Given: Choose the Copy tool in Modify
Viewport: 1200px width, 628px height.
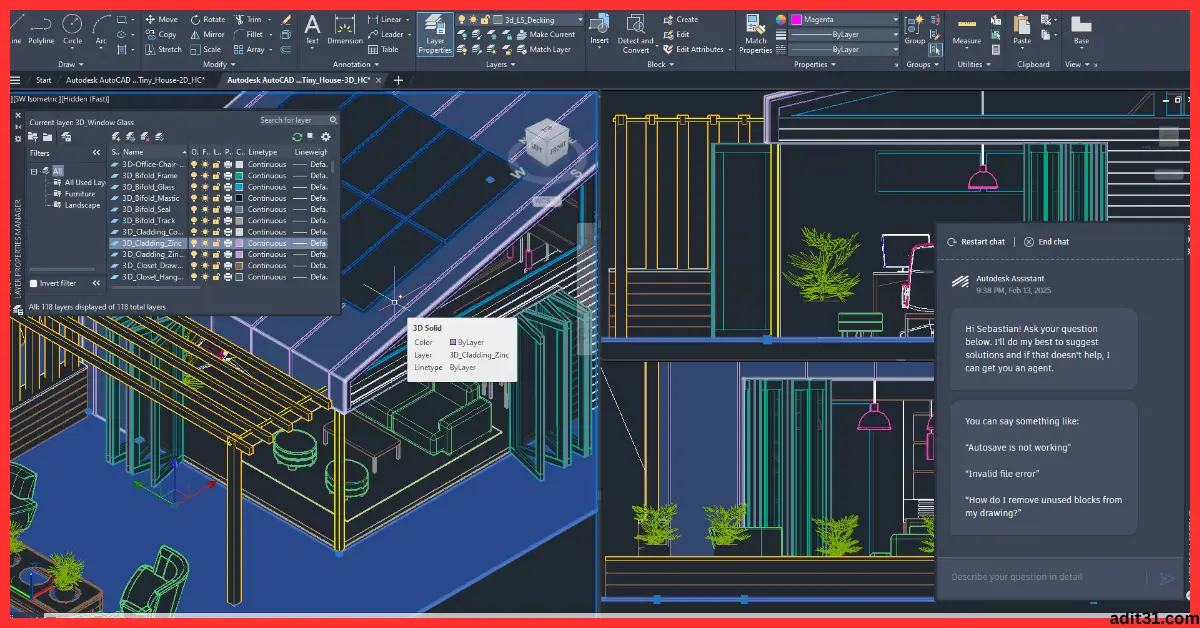Looking at the screenshot, I should click(x=161, y=34).
